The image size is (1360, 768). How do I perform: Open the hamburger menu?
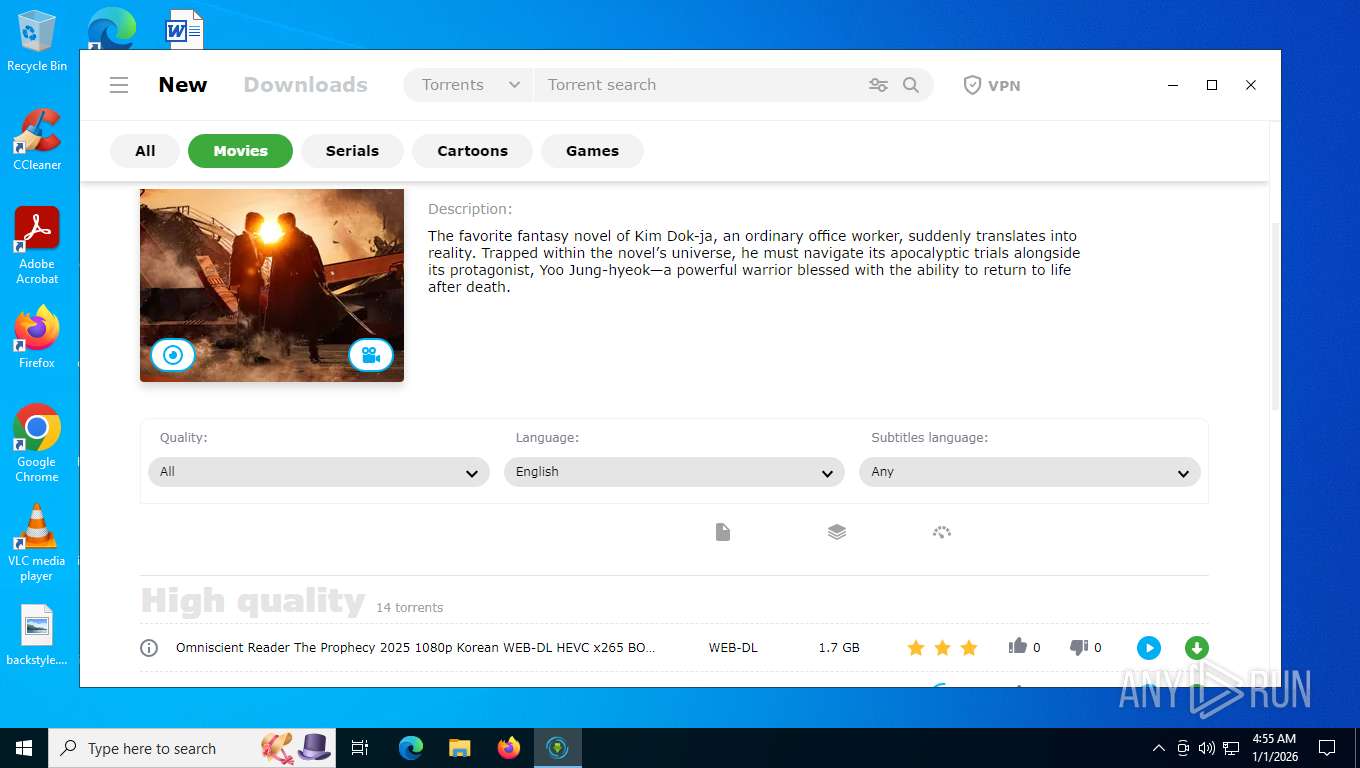coord(119,85)
